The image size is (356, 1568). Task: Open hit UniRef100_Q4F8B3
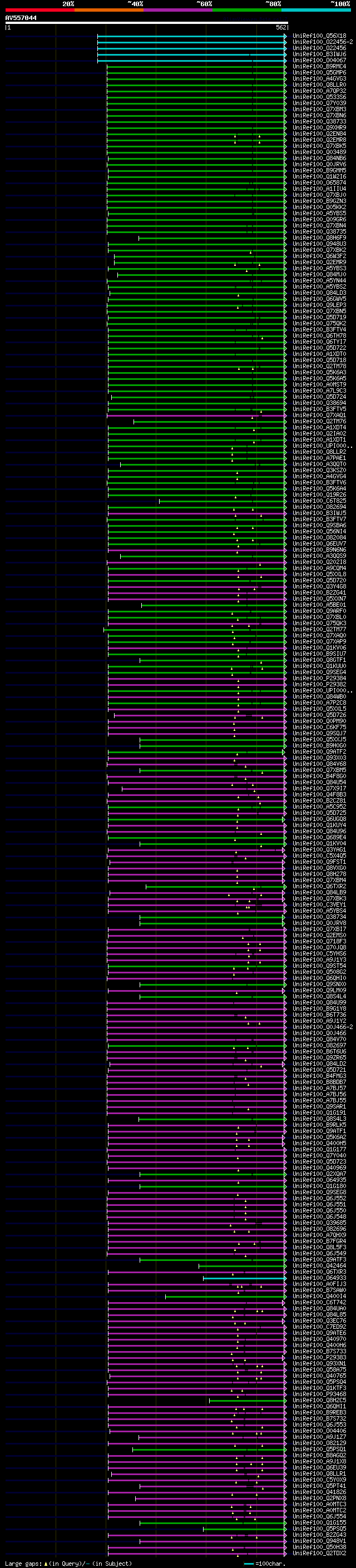(319, 794)
